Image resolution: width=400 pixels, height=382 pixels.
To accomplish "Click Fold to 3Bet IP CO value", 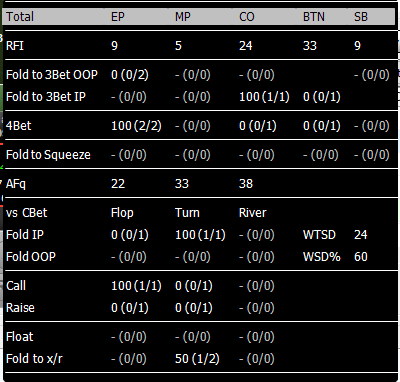I will [264, 97].
